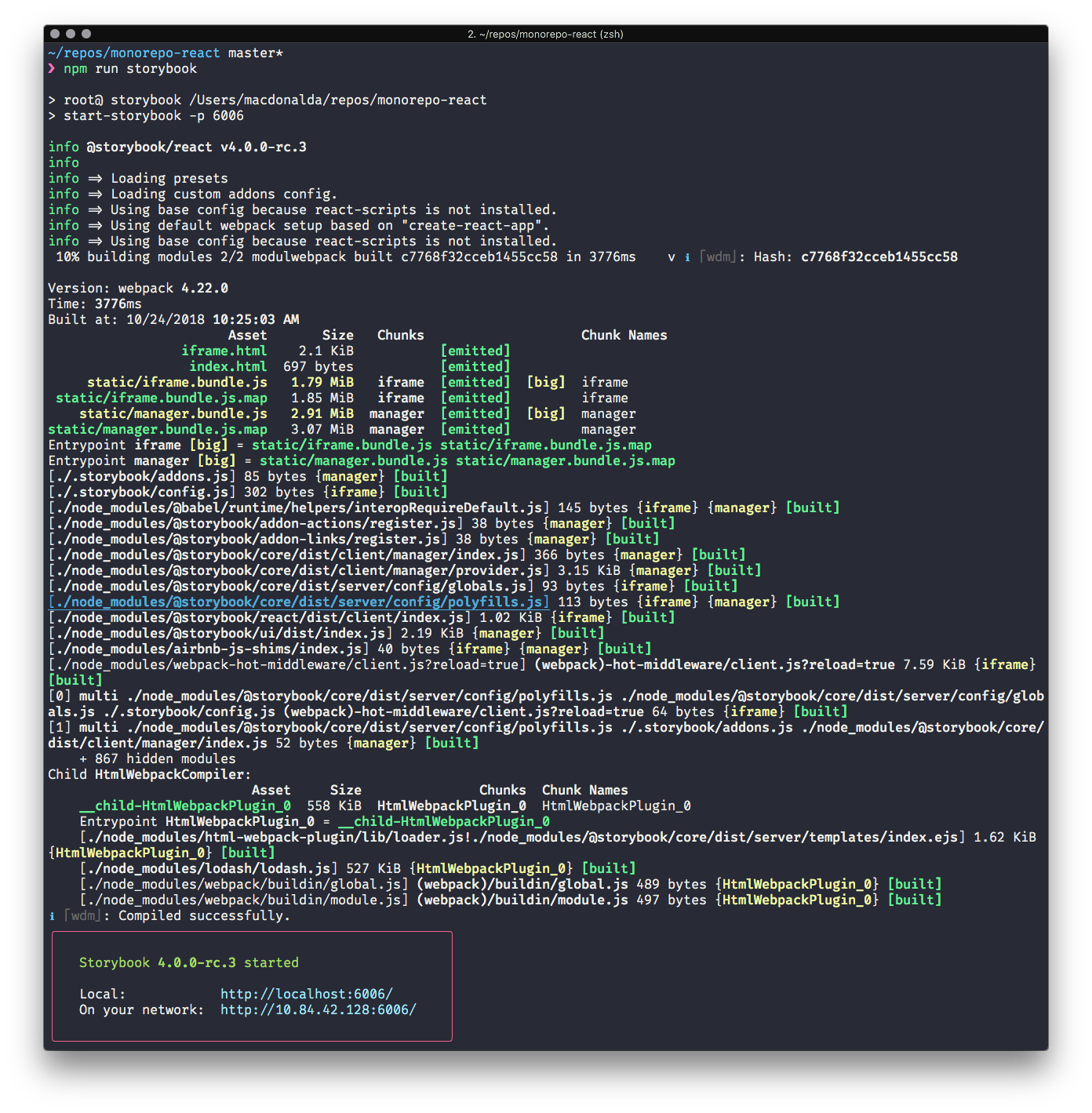Click the 'iframe.html' asset name
The image size is (1092, 1113).
pos(224,351)
